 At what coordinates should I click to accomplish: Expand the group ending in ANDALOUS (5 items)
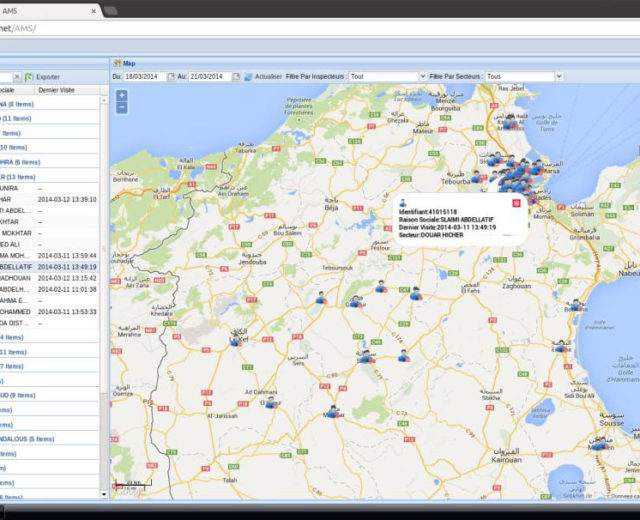pos(27,439)
